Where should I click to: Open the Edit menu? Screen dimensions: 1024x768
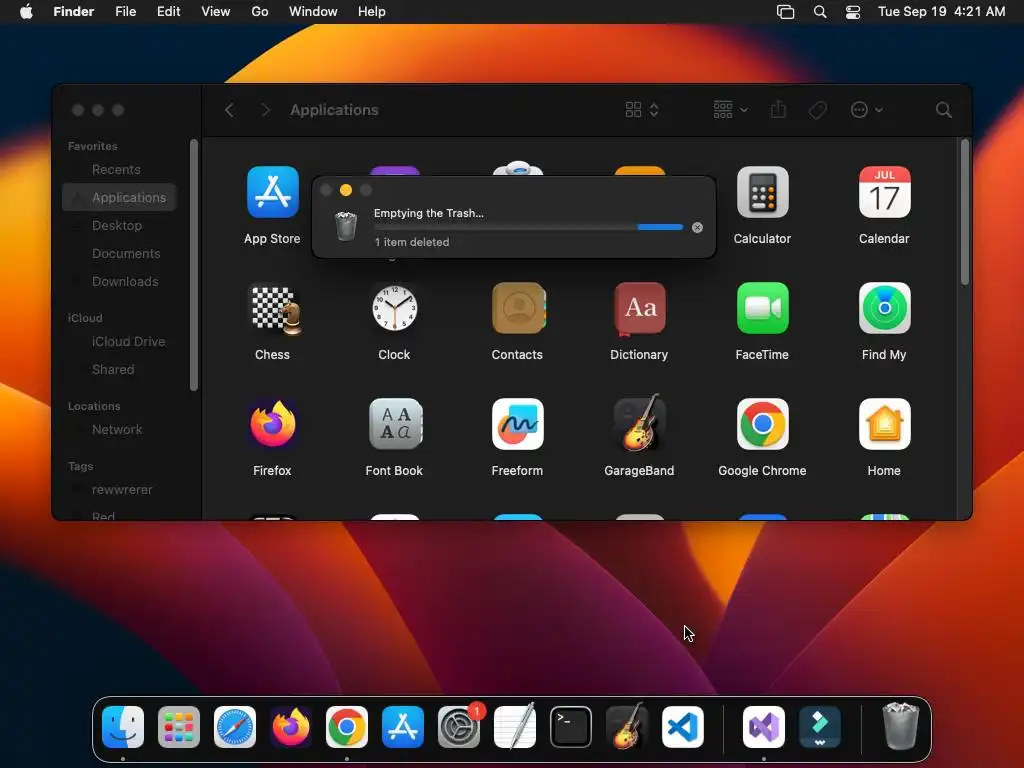tap(168, 12)
